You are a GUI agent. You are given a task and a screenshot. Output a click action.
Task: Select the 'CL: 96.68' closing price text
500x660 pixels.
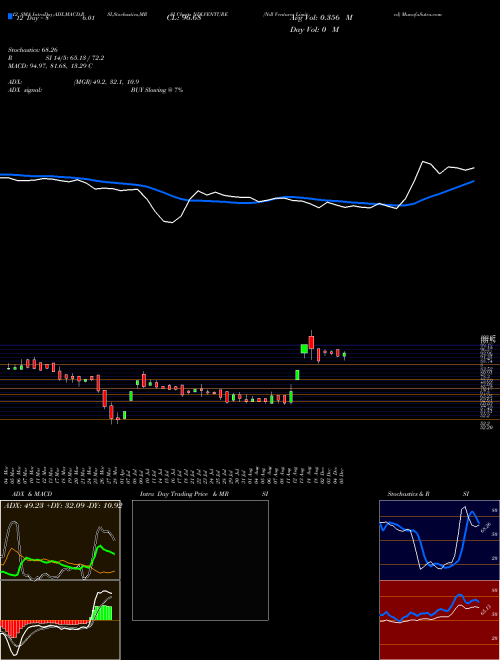(185, 18)
